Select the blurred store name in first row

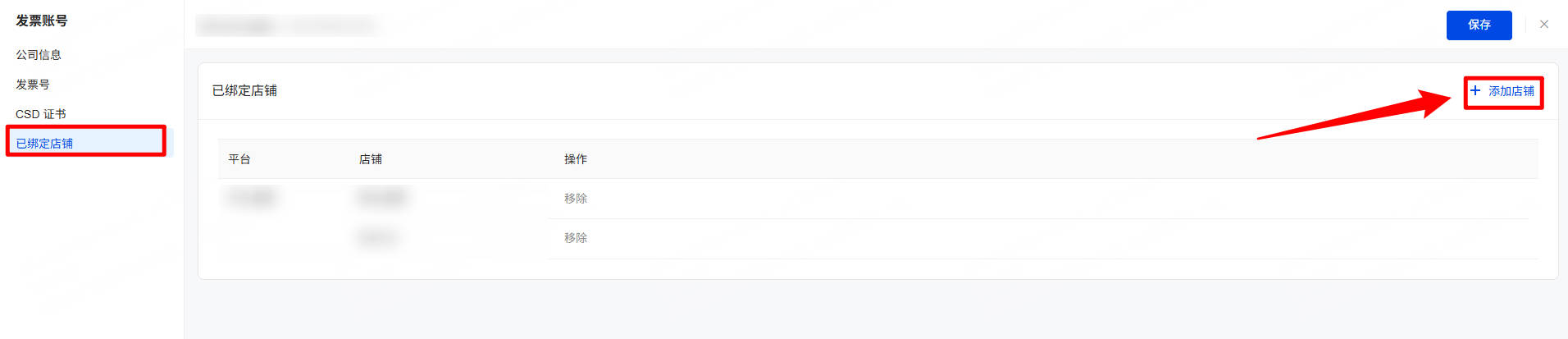[381, 198]
